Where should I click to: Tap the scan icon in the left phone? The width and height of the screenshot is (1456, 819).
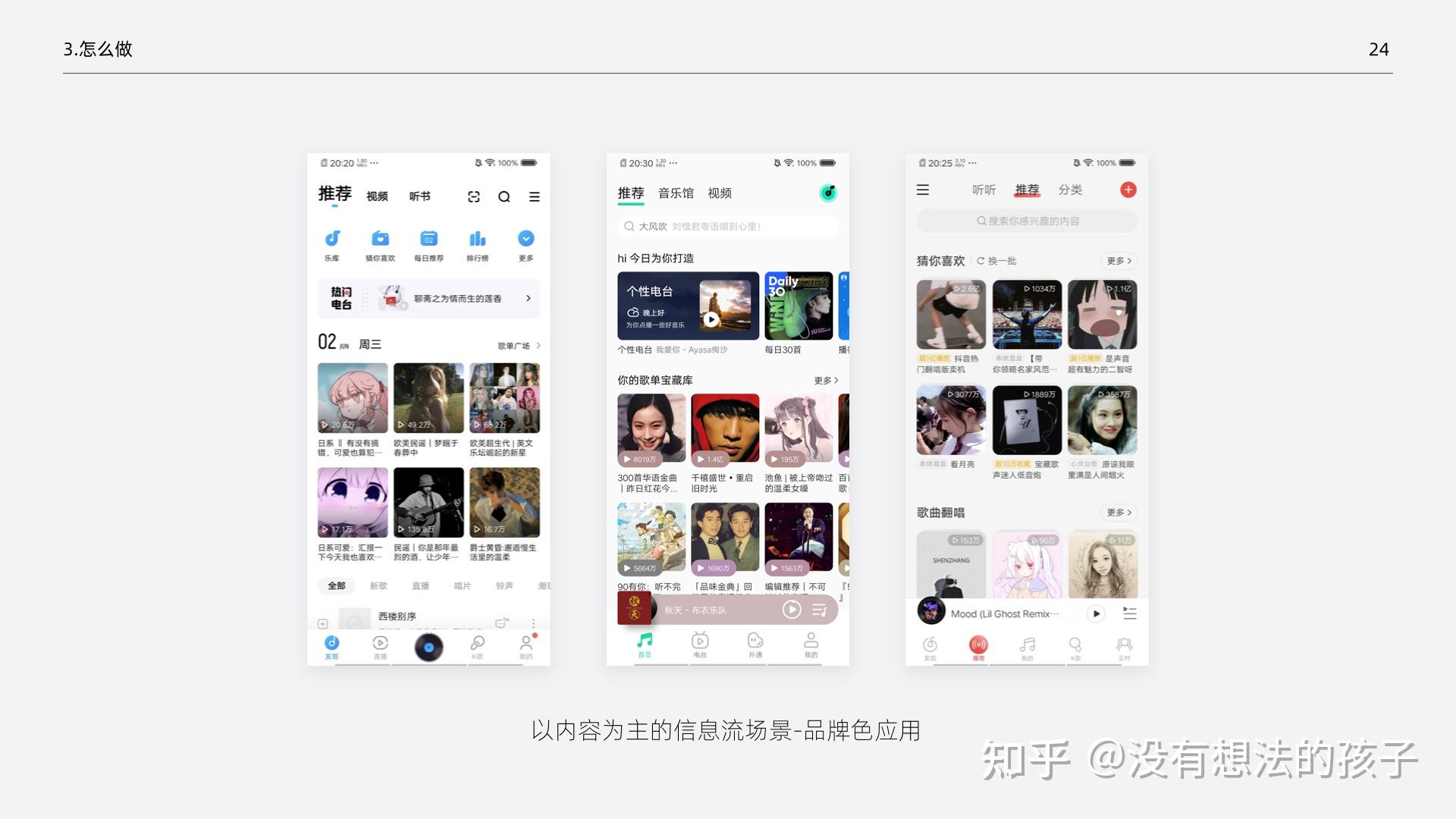click(x=474, y=197)
